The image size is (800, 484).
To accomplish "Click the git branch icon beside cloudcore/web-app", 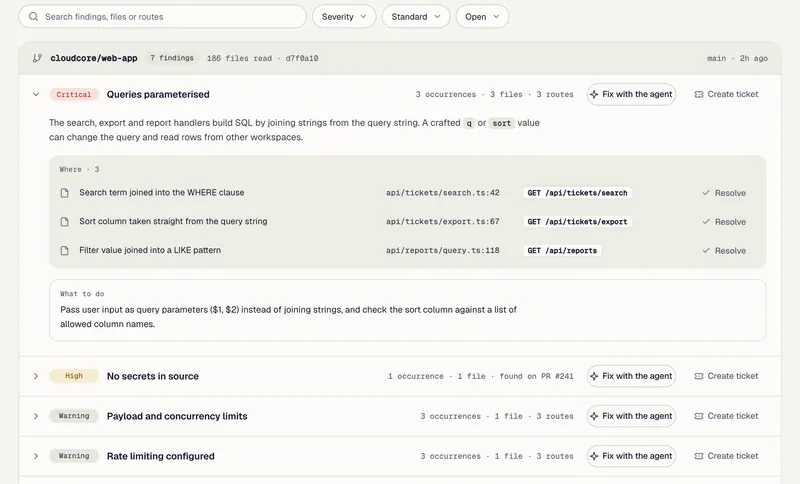I will coord(37,58).
